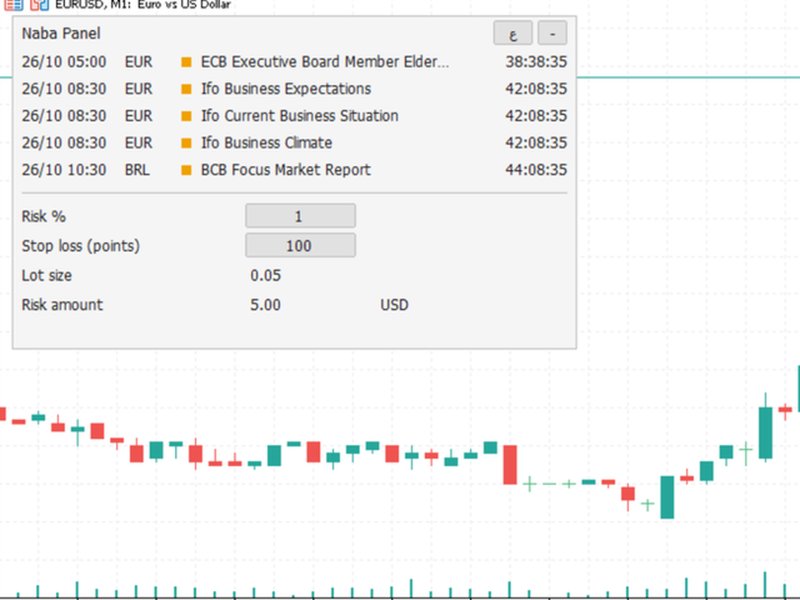
Task: Click the Lot size label
Action: point(46,276)
